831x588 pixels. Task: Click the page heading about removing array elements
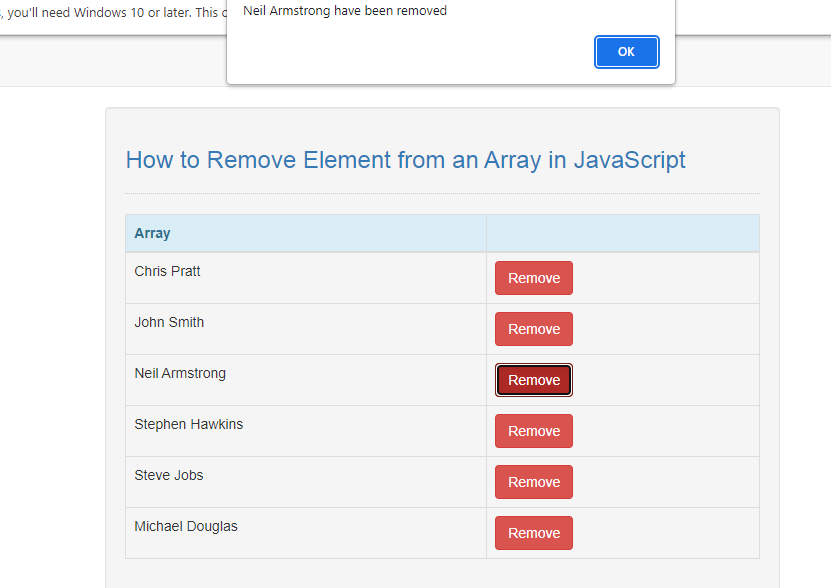tap(405, 160)
